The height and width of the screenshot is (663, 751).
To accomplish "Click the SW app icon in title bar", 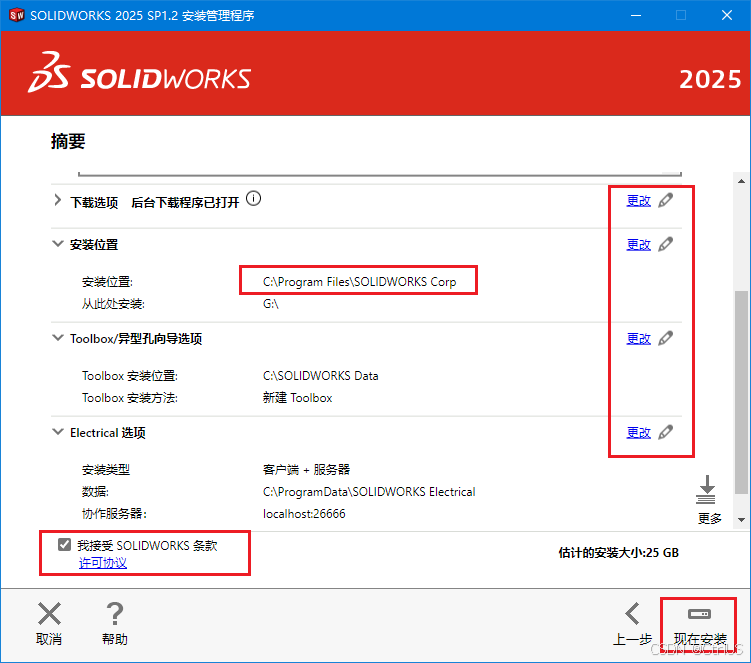I will click(16, 15).
